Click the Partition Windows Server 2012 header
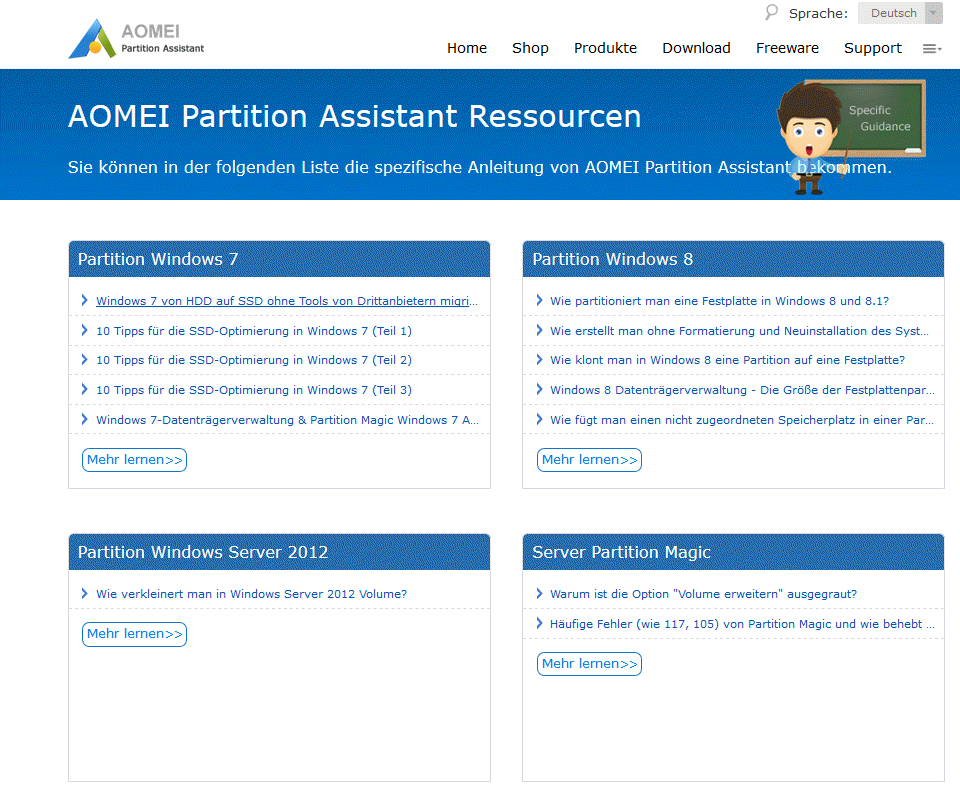The height and width of the screenshot is (806, 960). point(279,552)
